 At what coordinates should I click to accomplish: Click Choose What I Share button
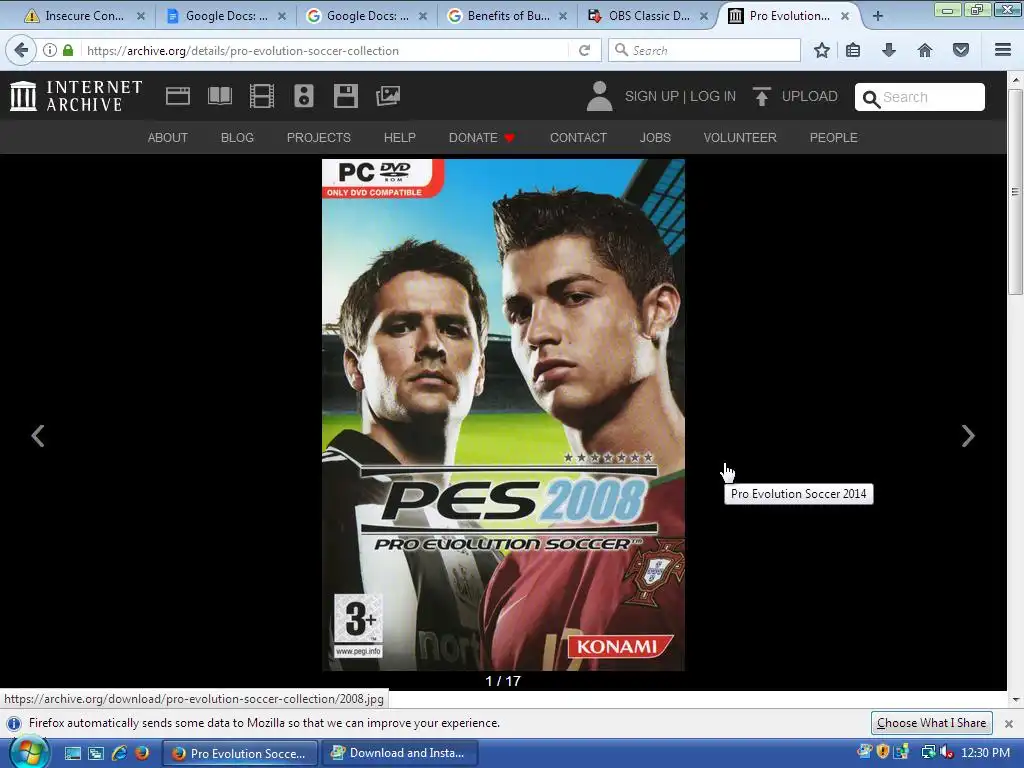[931, 723]
